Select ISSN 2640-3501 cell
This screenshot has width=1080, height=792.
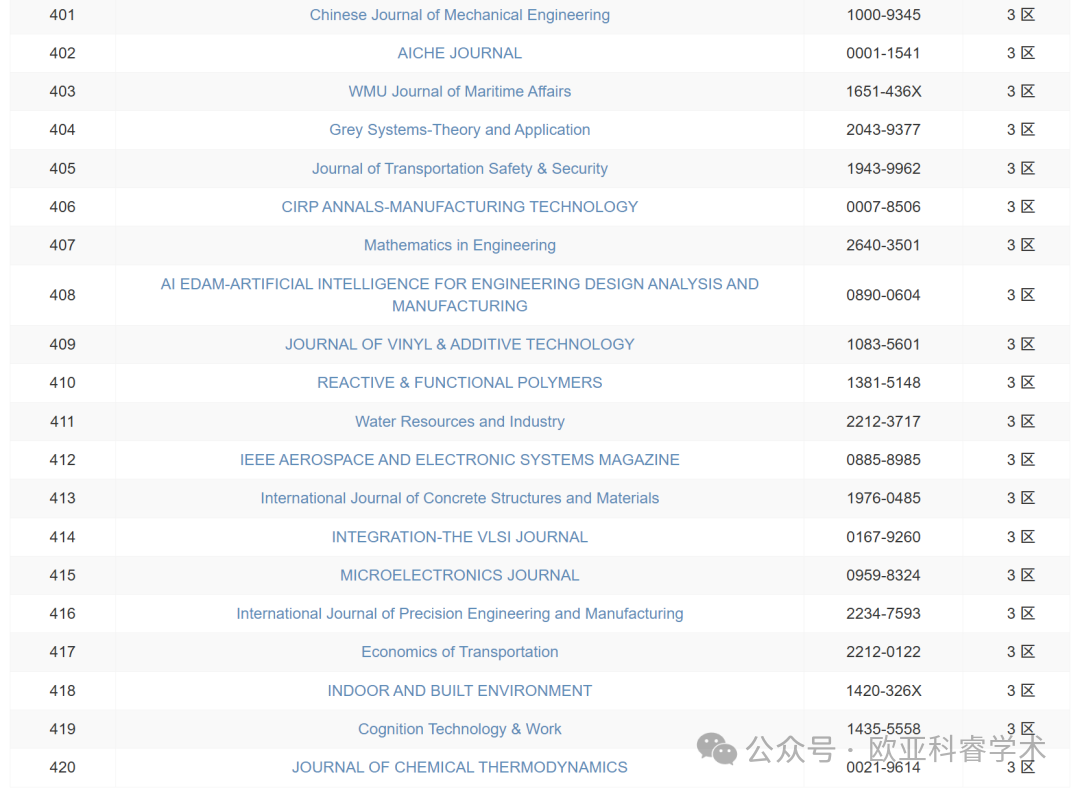tap(883, 245)
